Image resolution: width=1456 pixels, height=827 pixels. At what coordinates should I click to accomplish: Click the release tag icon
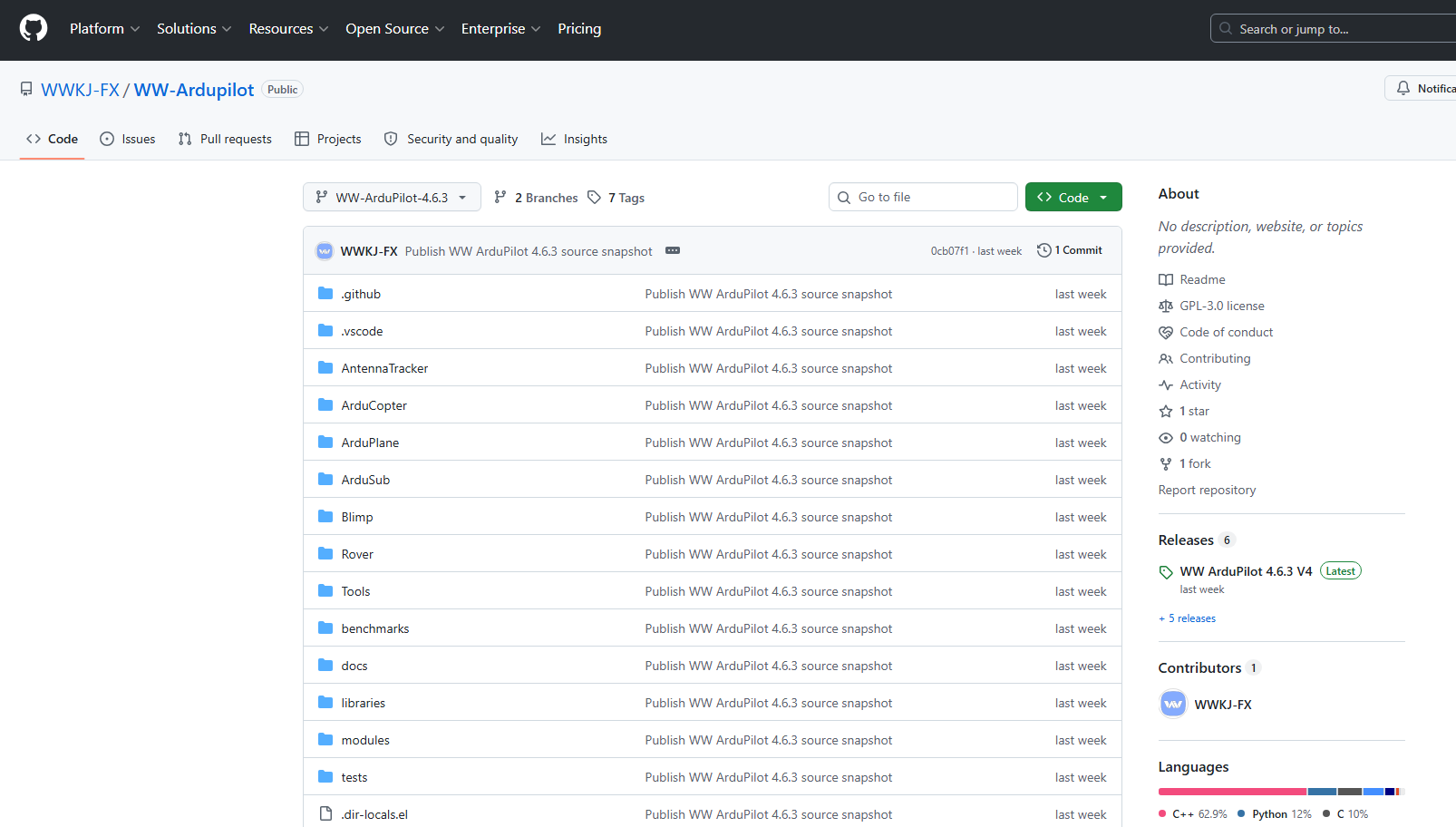[1166, 572]
